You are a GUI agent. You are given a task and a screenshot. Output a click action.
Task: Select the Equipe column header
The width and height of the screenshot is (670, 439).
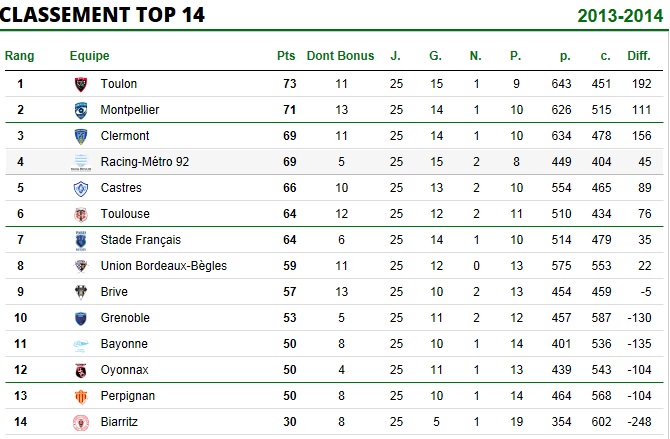(89, 56)
